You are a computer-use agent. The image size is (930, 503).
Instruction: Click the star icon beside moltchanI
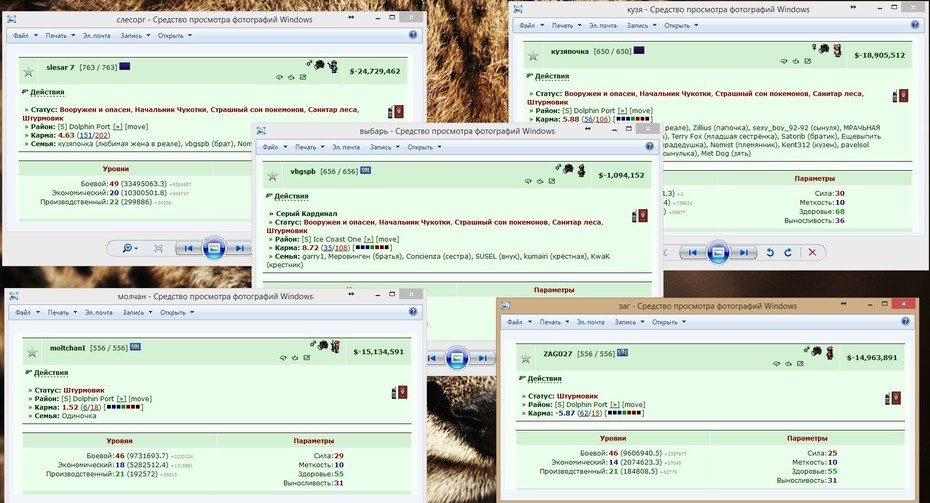click(x=32, y=352)
